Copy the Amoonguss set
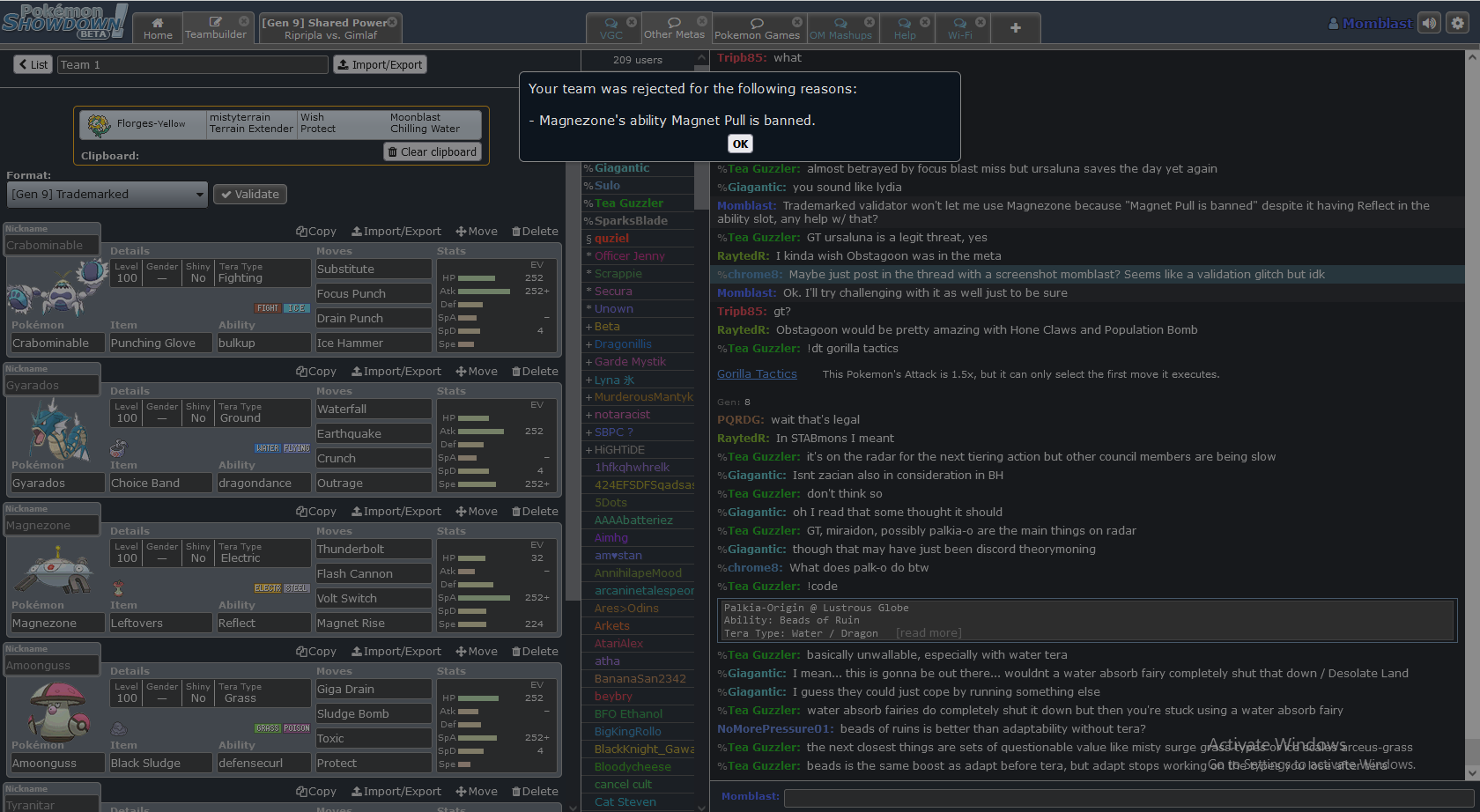The height and width of the screenshot is (812, 1480). (316, 652)
